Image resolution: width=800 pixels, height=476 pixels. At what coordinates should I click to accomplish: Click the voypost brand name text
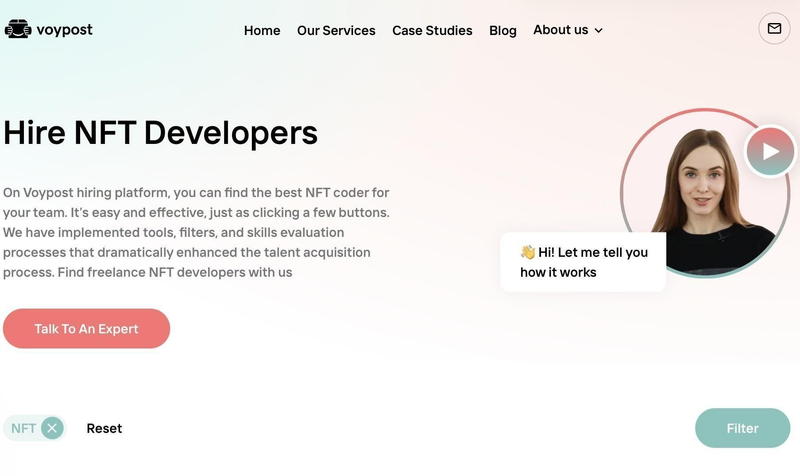click(x=64, y=30)
